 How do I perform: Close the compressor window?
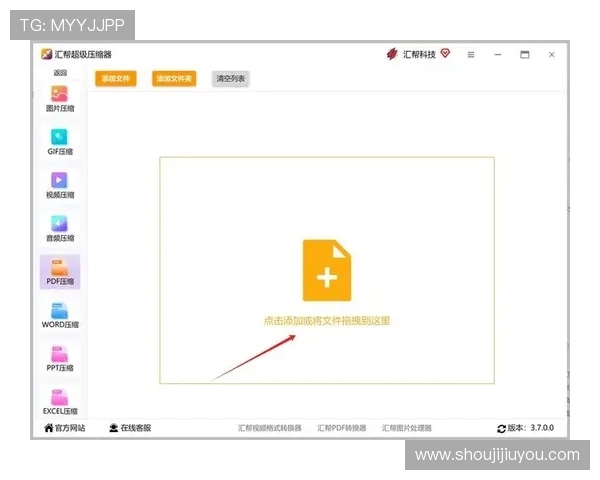point(551,55)
